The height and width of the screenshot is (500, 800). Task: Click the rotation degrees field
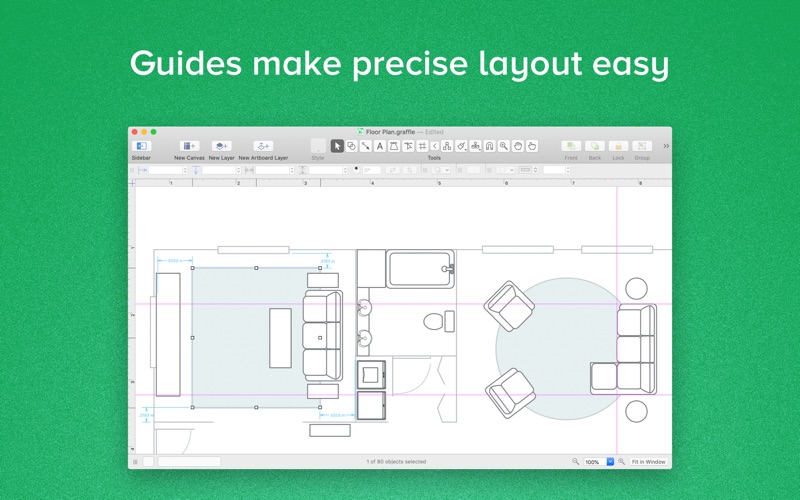click(x=371, y=170)
